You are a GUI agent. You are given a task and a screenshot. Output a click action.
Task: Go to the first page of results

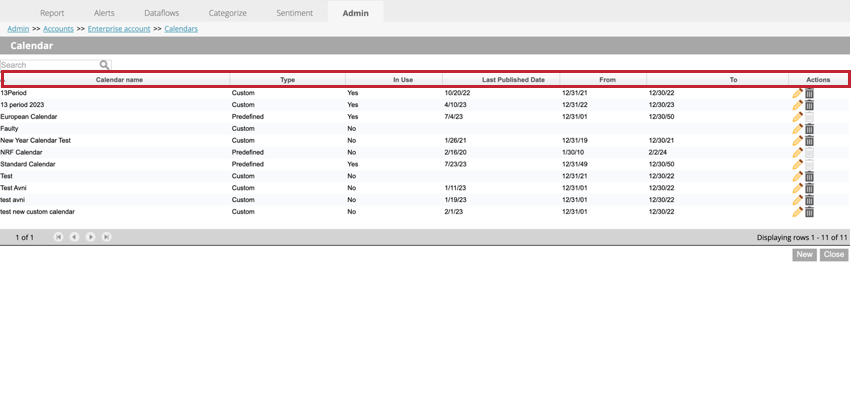click(x=58, y=237)
